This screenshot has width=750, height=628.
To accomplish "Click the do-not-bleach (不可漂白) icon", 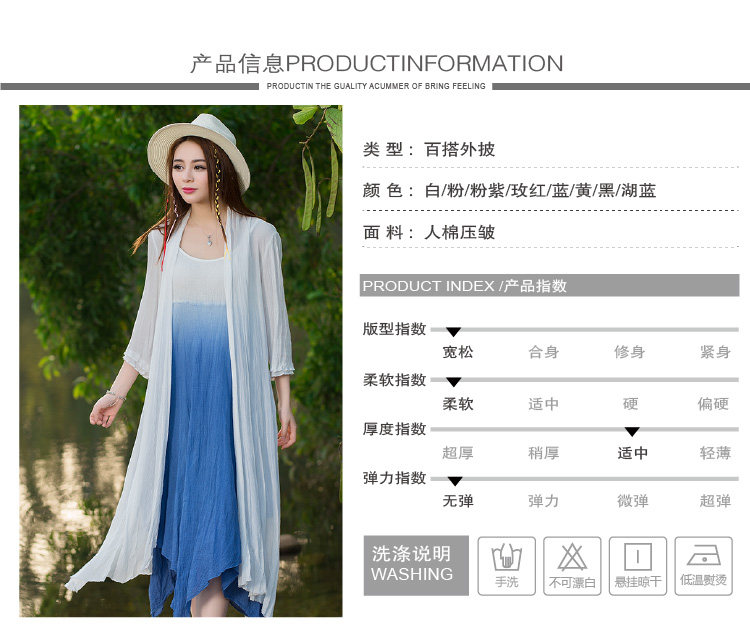I will [572, 566].
